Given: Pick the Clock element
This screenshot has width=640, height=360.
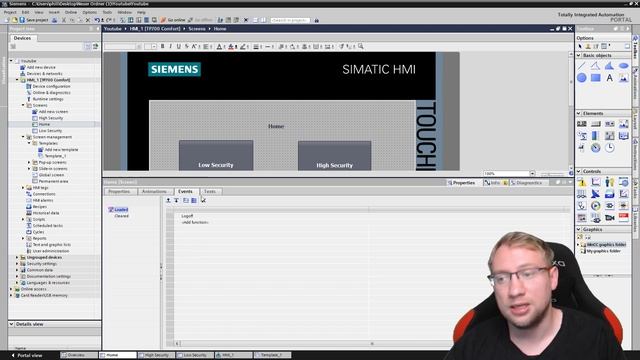Looking at the screenshot, I should coord(609,148).
